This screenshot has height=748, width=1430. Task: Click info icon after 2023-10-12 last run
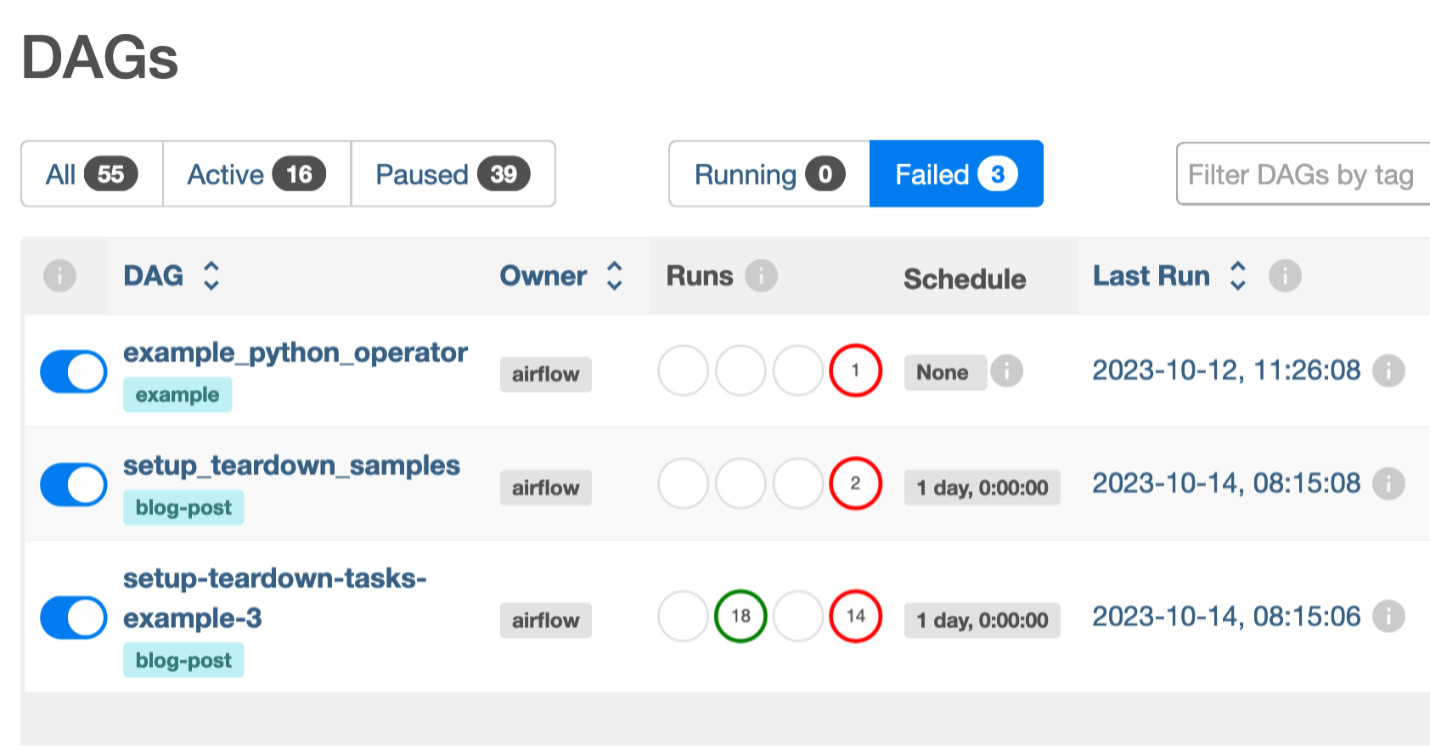click(1388, 371)
